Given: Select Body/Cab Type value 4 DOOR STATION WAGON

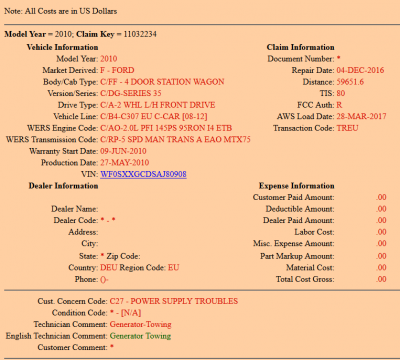Looking at the screenshot, I should click(x=174, y=82).
